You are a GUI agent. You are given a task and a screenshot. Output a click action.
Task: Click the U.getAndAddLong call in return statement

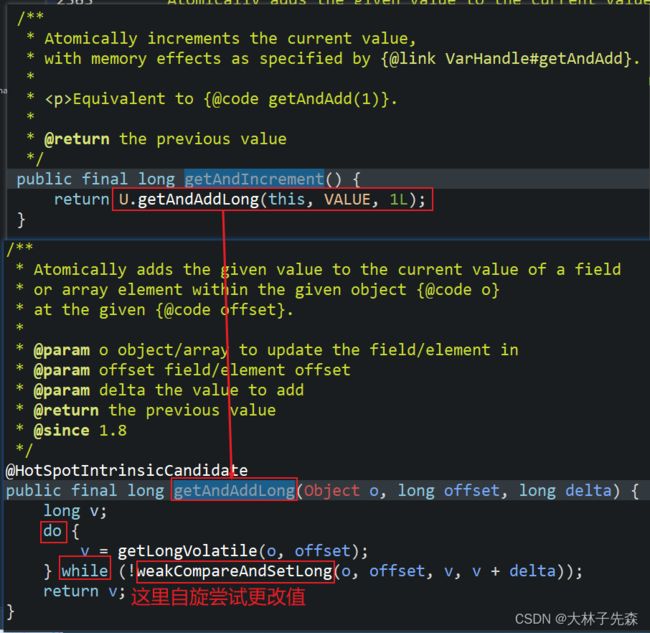click(x=272, y=199)
